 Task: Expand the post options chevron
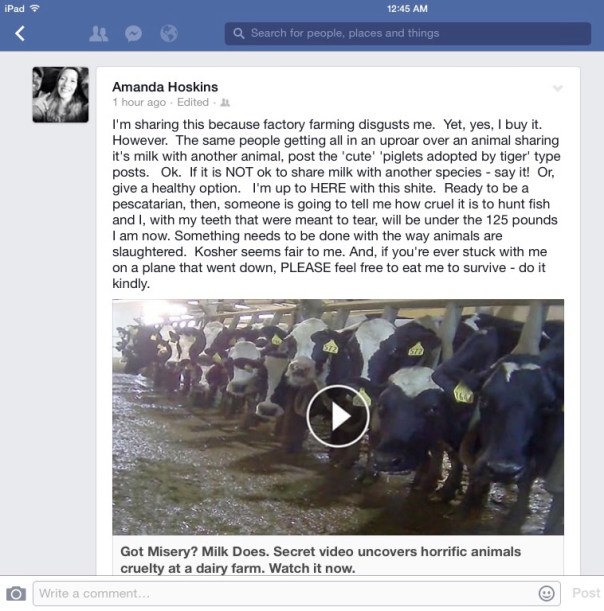558,88
